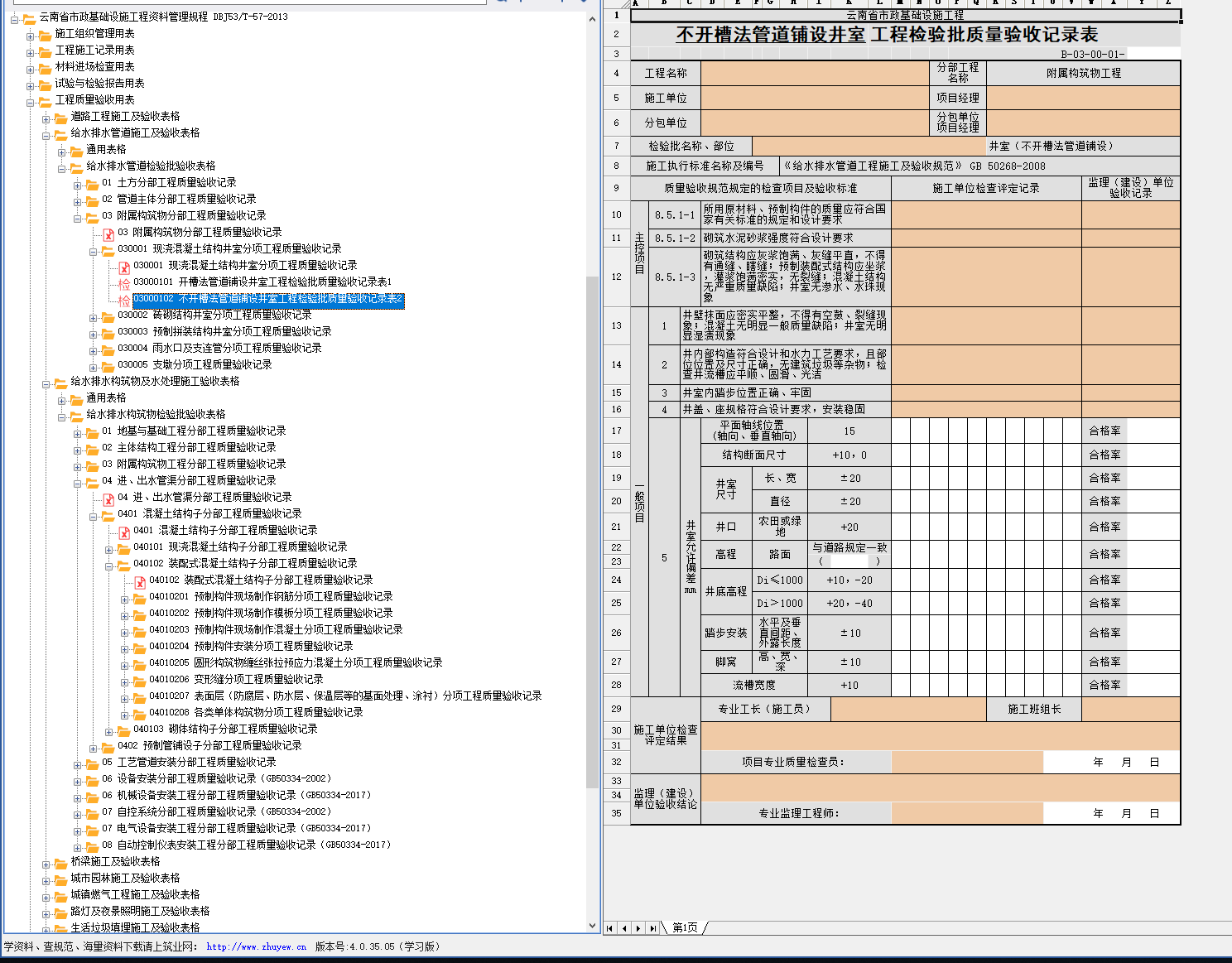Click the red document icon beside 030001 现浇混凝土结构井室分项工程质量验收记录
1232x963 pixels.
point(124,267)
